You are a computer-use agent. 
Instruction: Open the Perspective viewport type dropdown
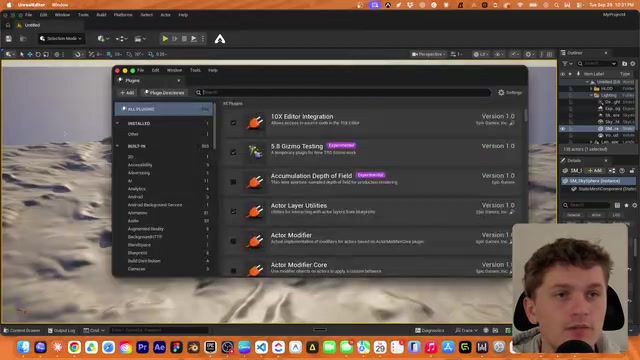pos(428,54)
